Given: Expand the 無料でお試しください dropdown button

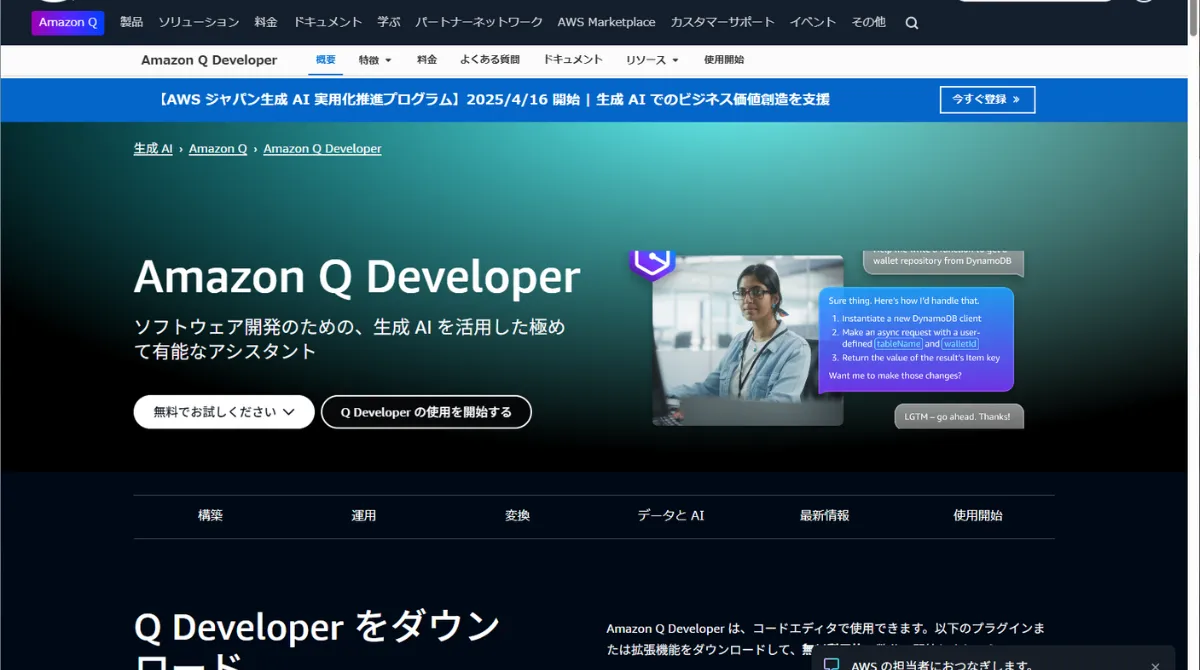Looking at the screenshot, I should 224,412.
